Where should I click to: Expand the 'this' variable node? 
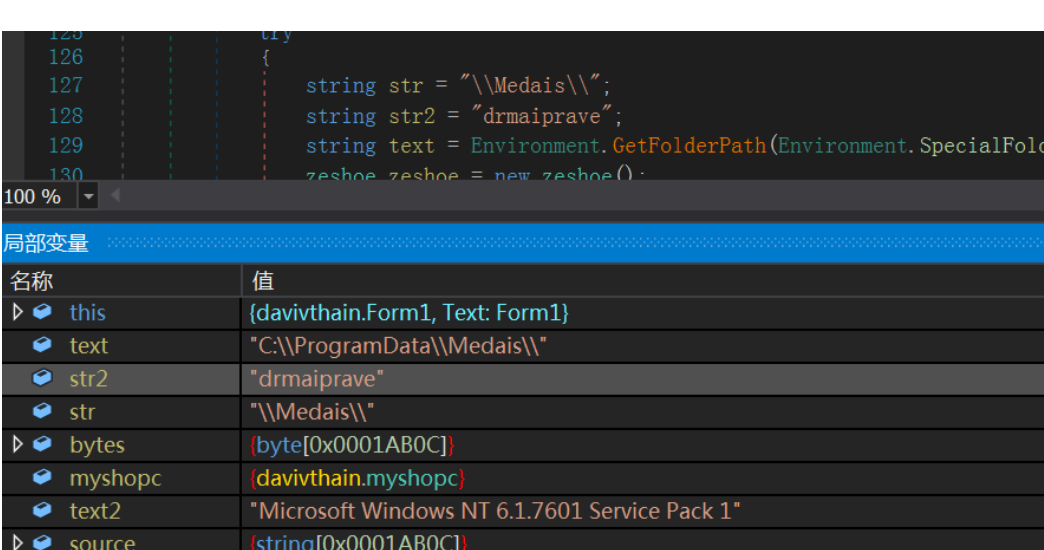[18, 312]
